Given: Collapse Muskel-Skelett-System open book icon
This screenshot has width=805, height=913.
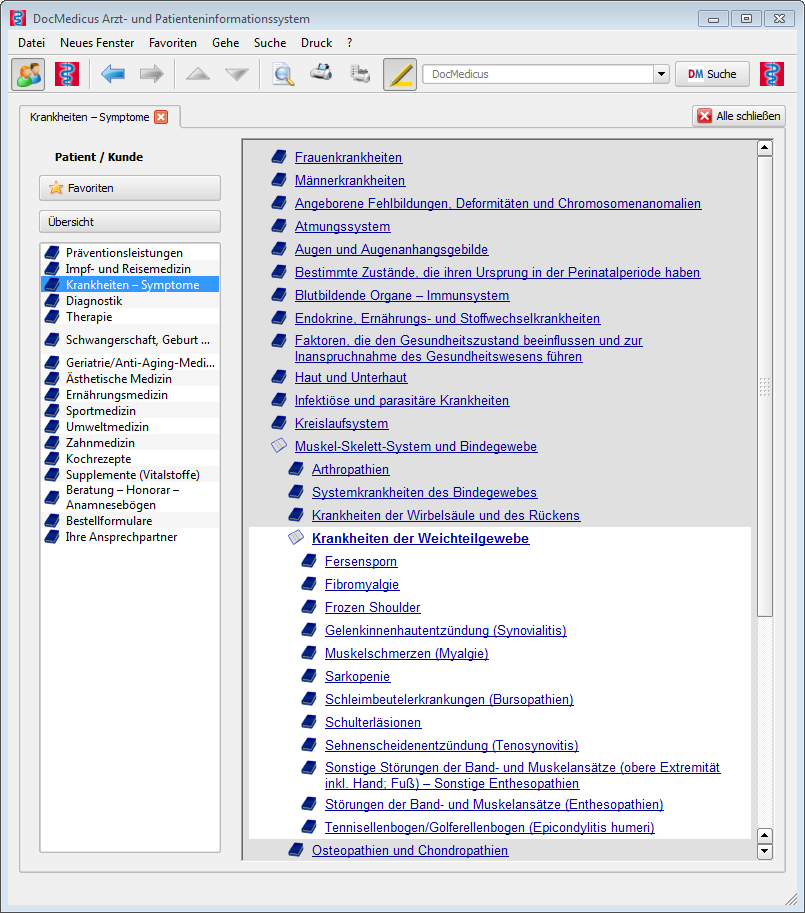Looking at the screenshot, I should [x=279, y=445].
